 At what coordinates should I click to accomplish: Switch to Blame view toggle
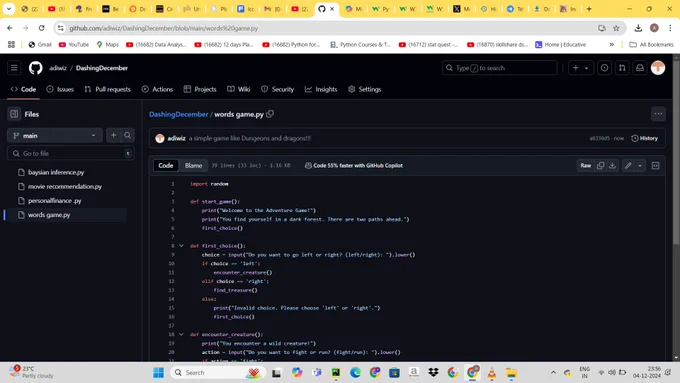[x=193, y=165]
